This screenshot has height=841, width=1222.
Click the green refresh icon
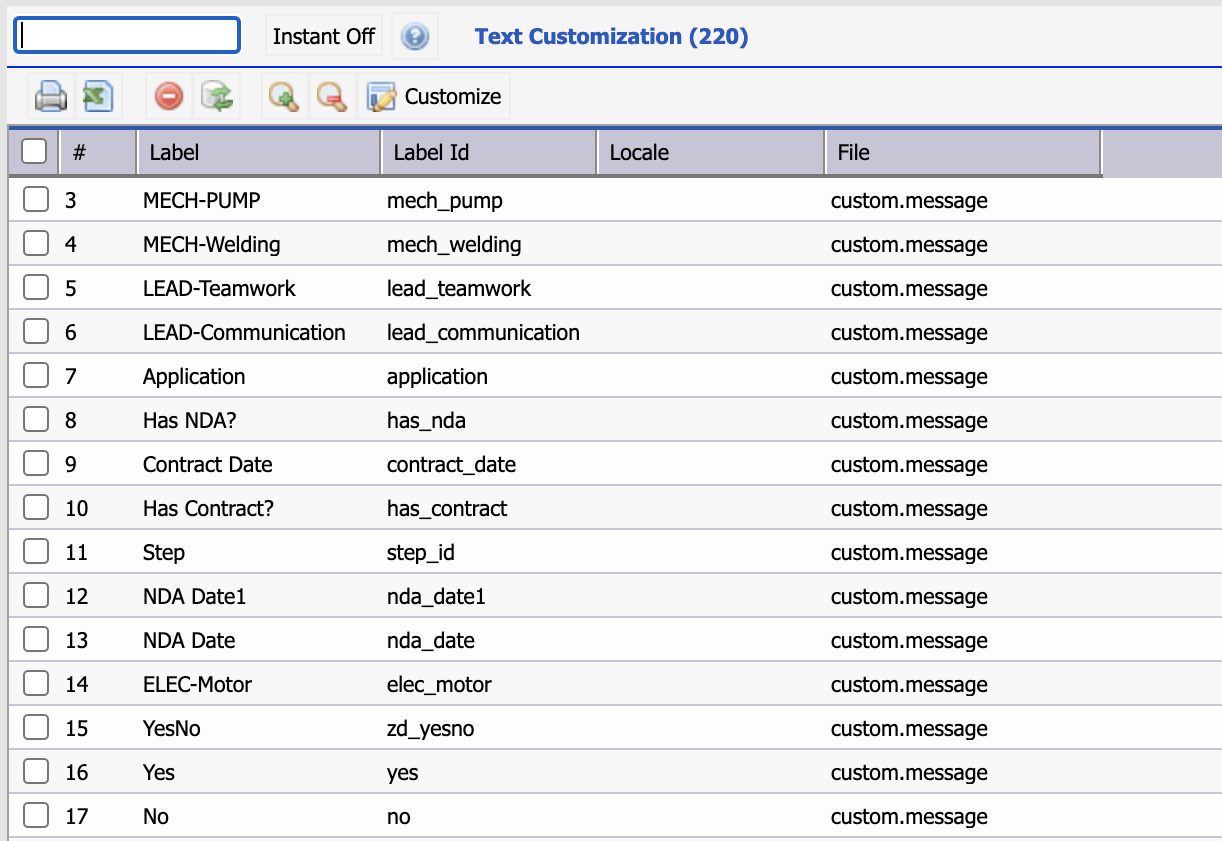click(217, 97)
